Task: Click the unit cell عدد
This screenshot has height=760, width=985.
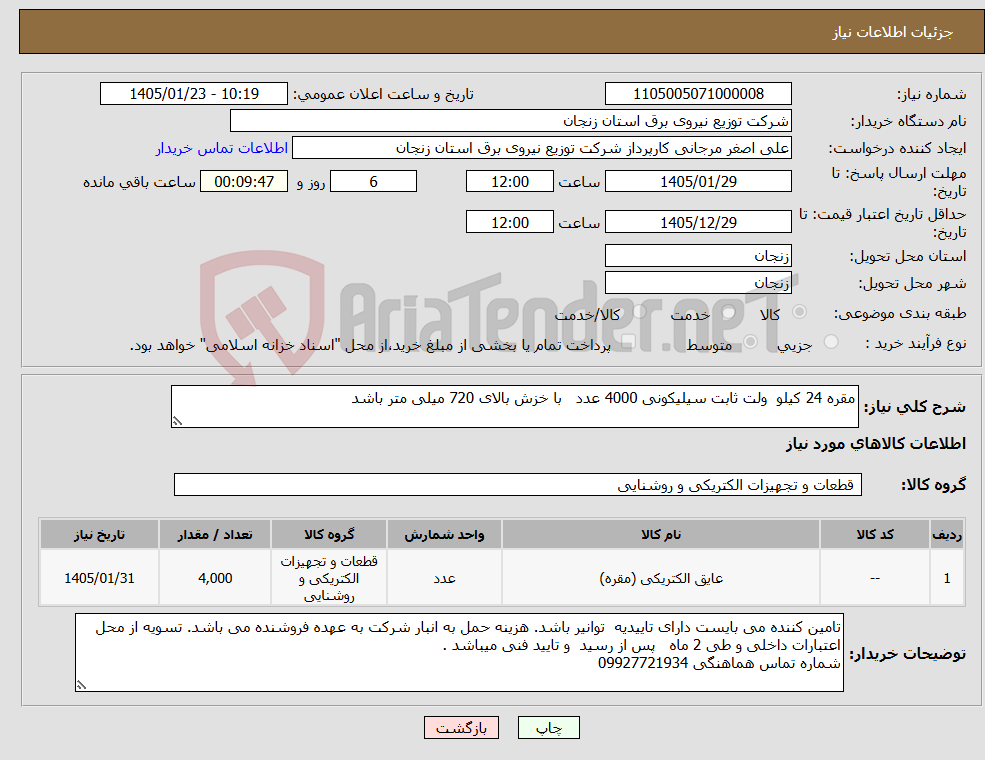Action: pos(444,578)
